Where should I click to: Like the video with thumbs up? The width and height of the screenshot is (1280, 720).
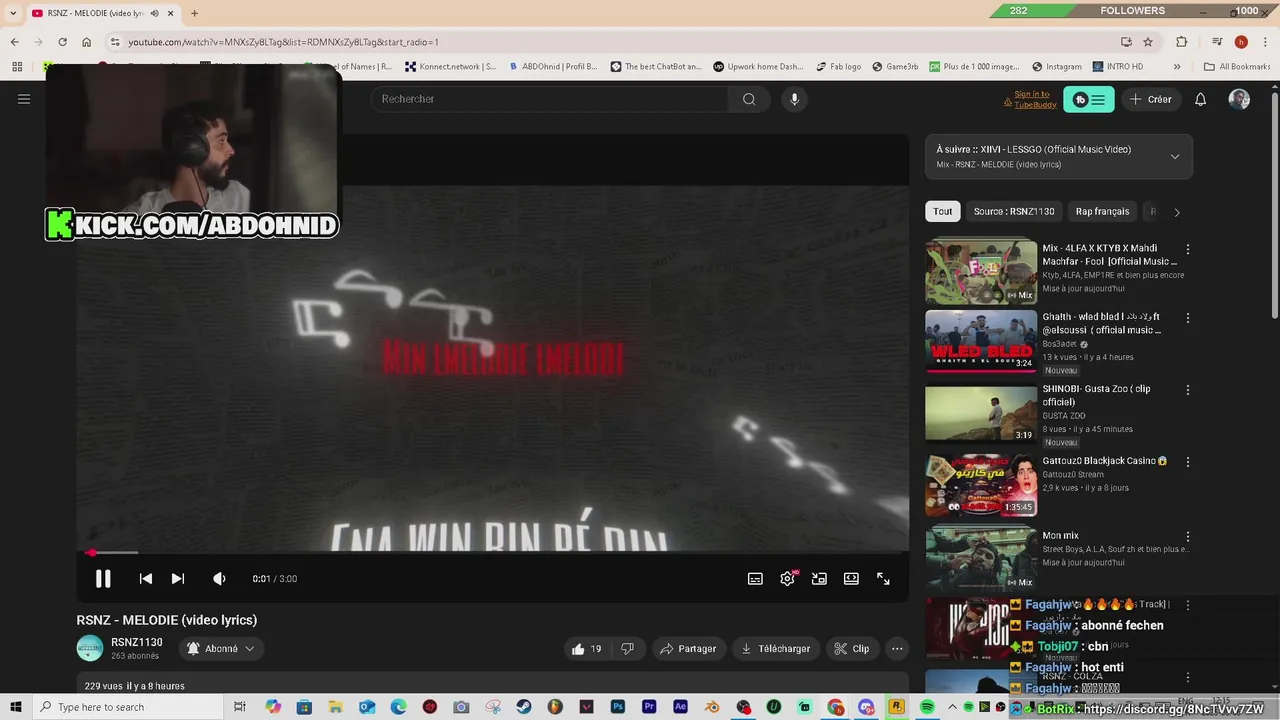(587, 649)
